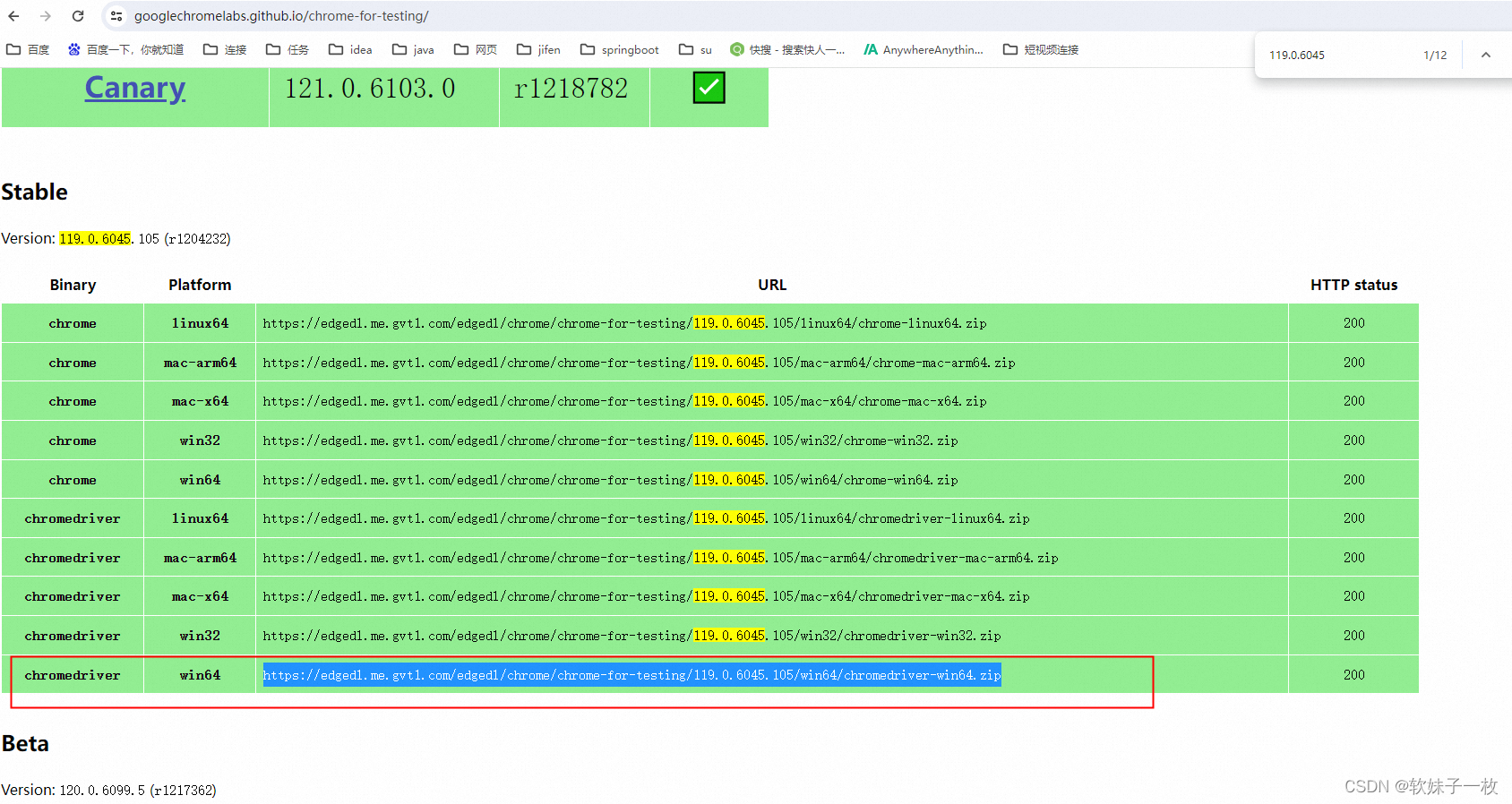Click the win64 platform cell for chromedriver
The width and height of the screenshot is (1512, 804).
200,675
